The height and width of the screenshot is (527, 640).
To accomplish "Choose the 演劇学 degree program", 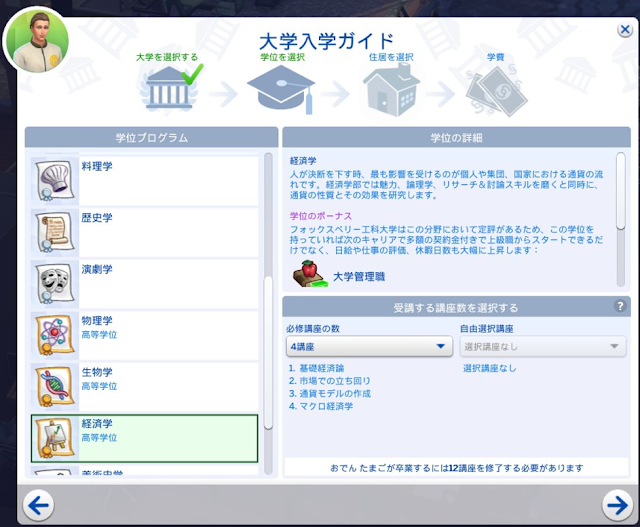I will pos(144,283).
